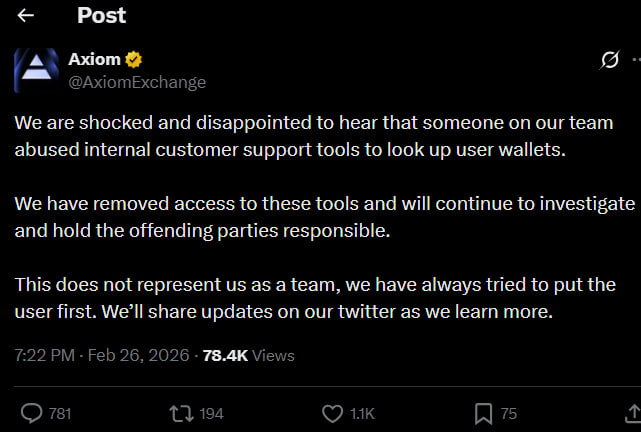This screenshot has width=641, height=432.
Task: Go back using the left arrow
Action: (x=26, y=16)
